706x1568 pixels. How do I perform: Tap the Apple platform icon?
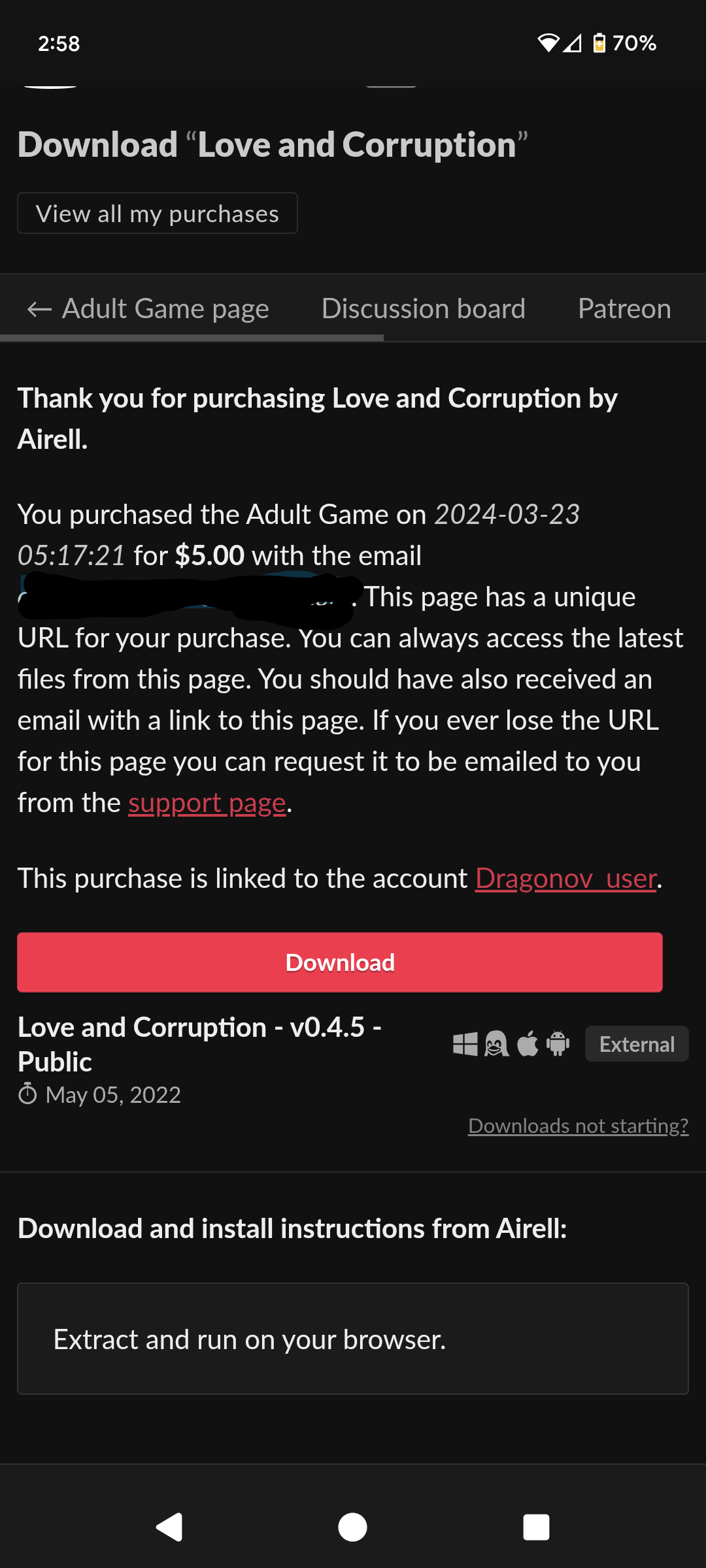(x=528, y=1044)
